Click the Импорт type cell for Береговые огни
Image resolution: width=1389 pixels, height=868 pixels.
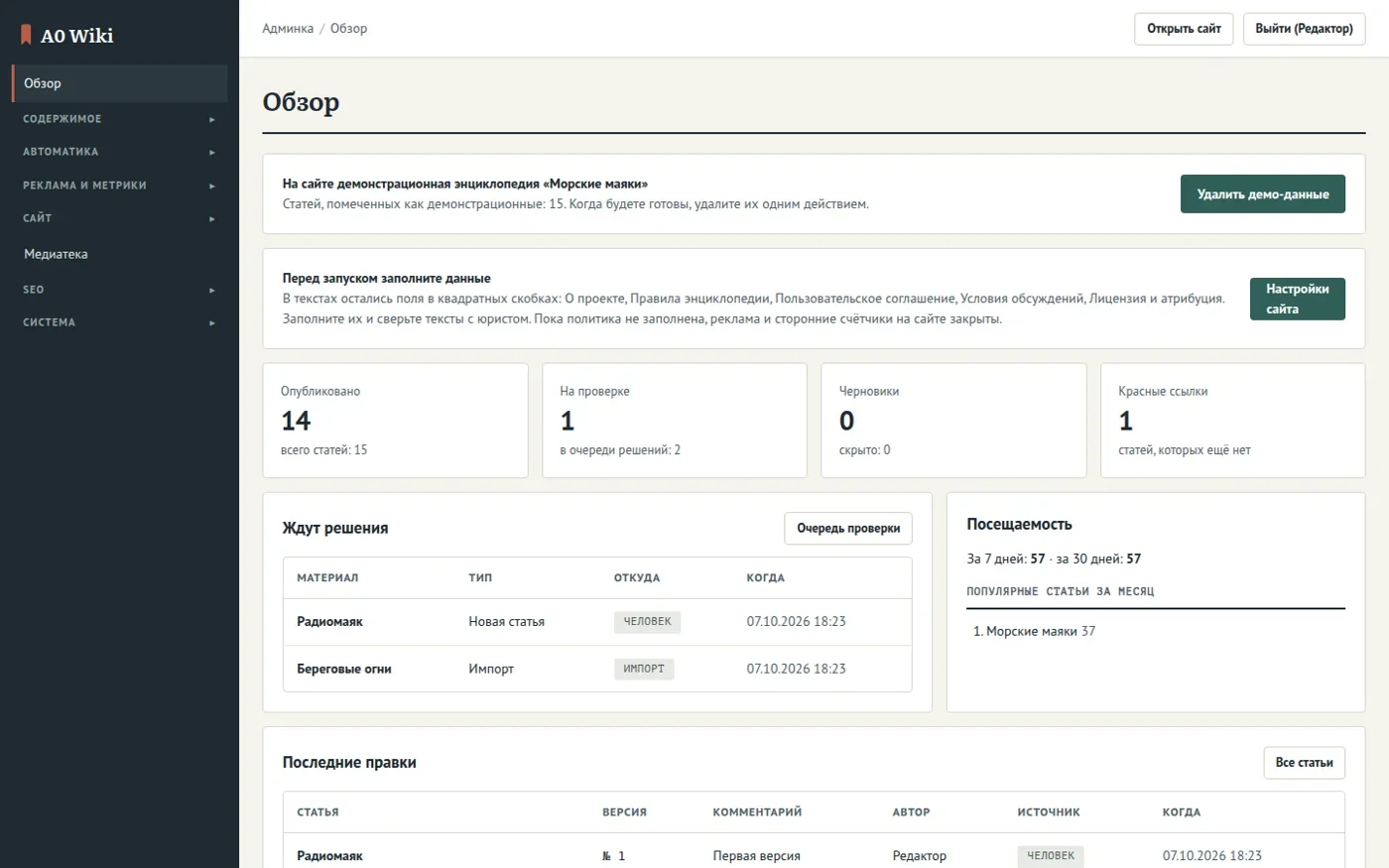click(x=491, y=670)
